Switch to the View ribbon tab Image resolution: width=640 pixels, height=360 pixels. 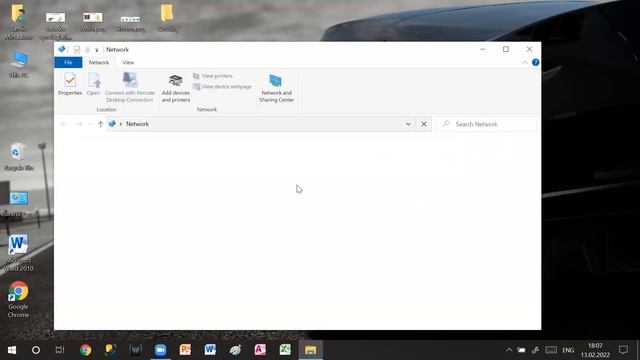click(x=128, y=62)
